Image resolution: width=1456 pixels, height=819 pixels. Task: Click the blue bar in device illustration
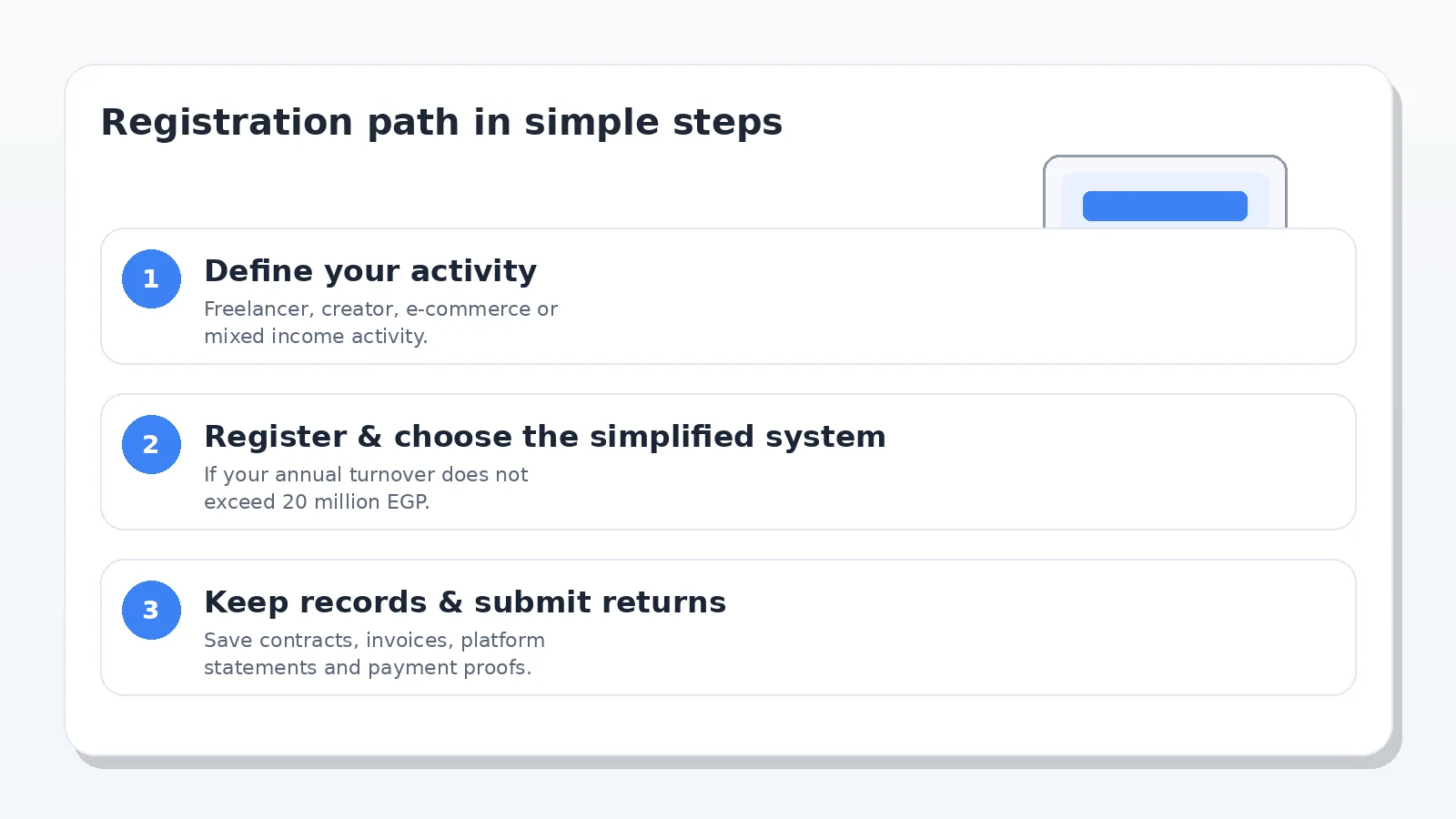click(1165, 206)
